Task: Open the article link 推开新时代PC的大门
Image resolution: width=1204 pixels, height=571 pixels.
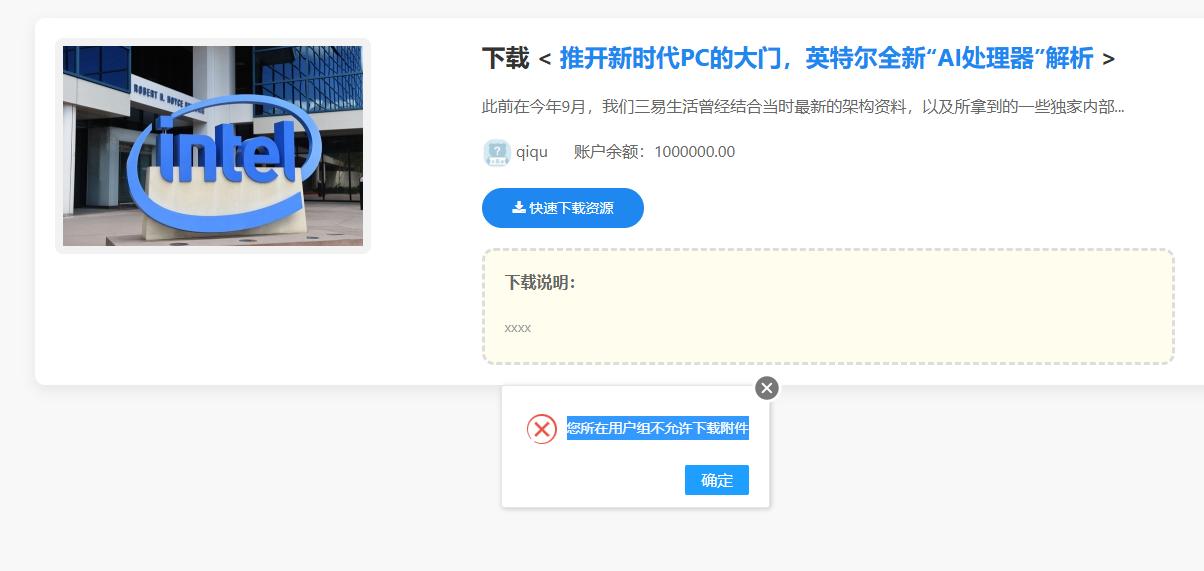Action: tap(825, 58)
